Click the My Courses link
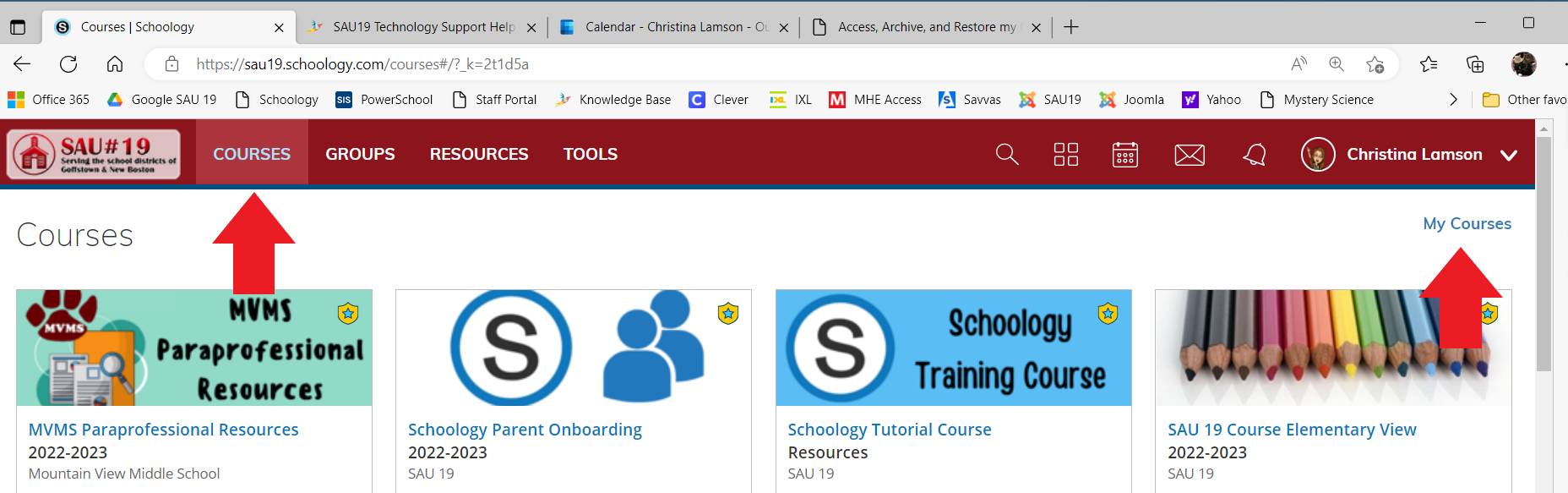 coord(1467,223)
